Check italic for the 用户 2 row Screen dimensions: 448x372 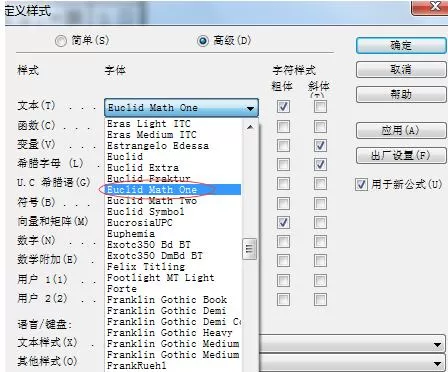320,299
